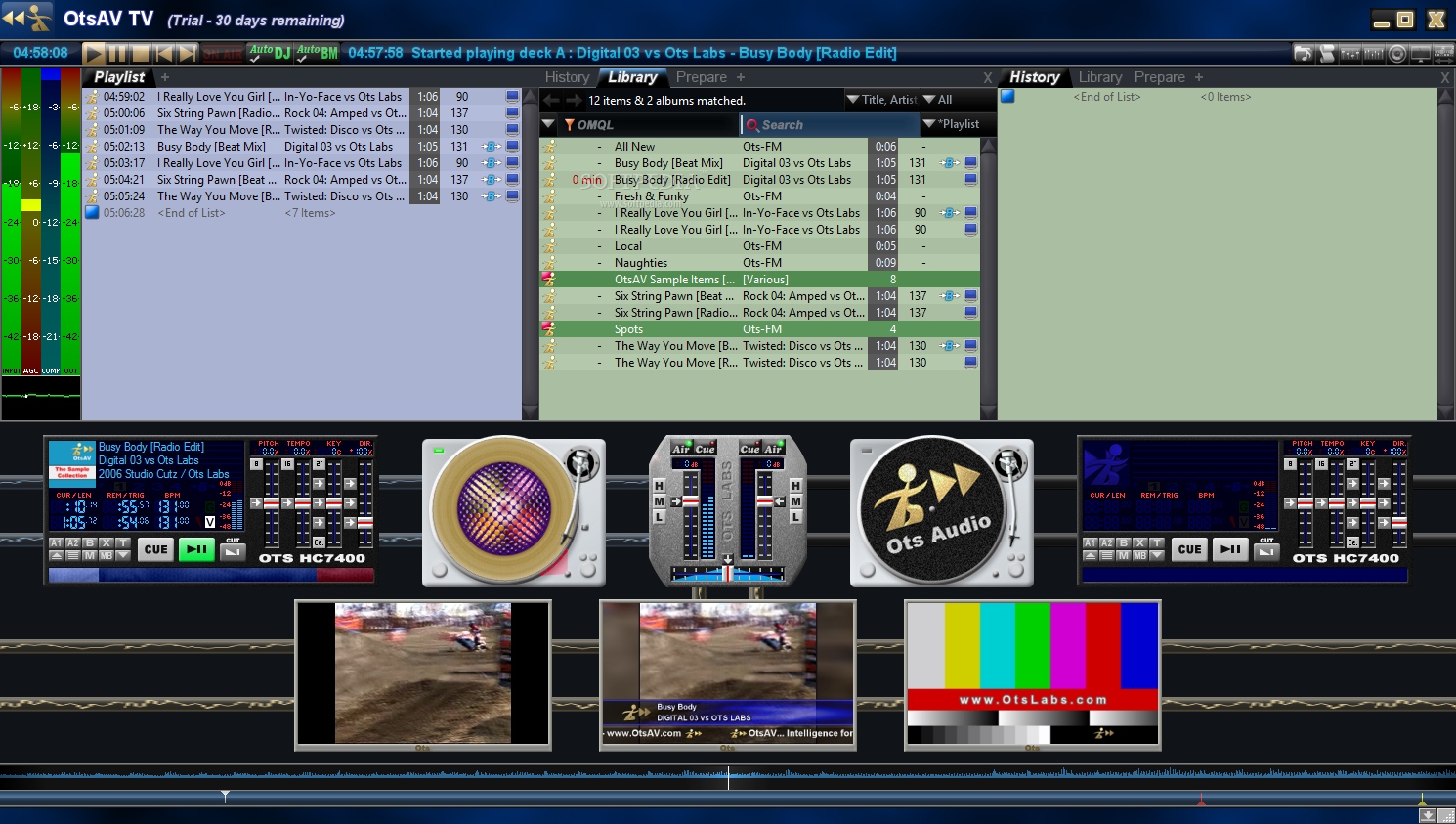Click A1 button on deck A

56,542
